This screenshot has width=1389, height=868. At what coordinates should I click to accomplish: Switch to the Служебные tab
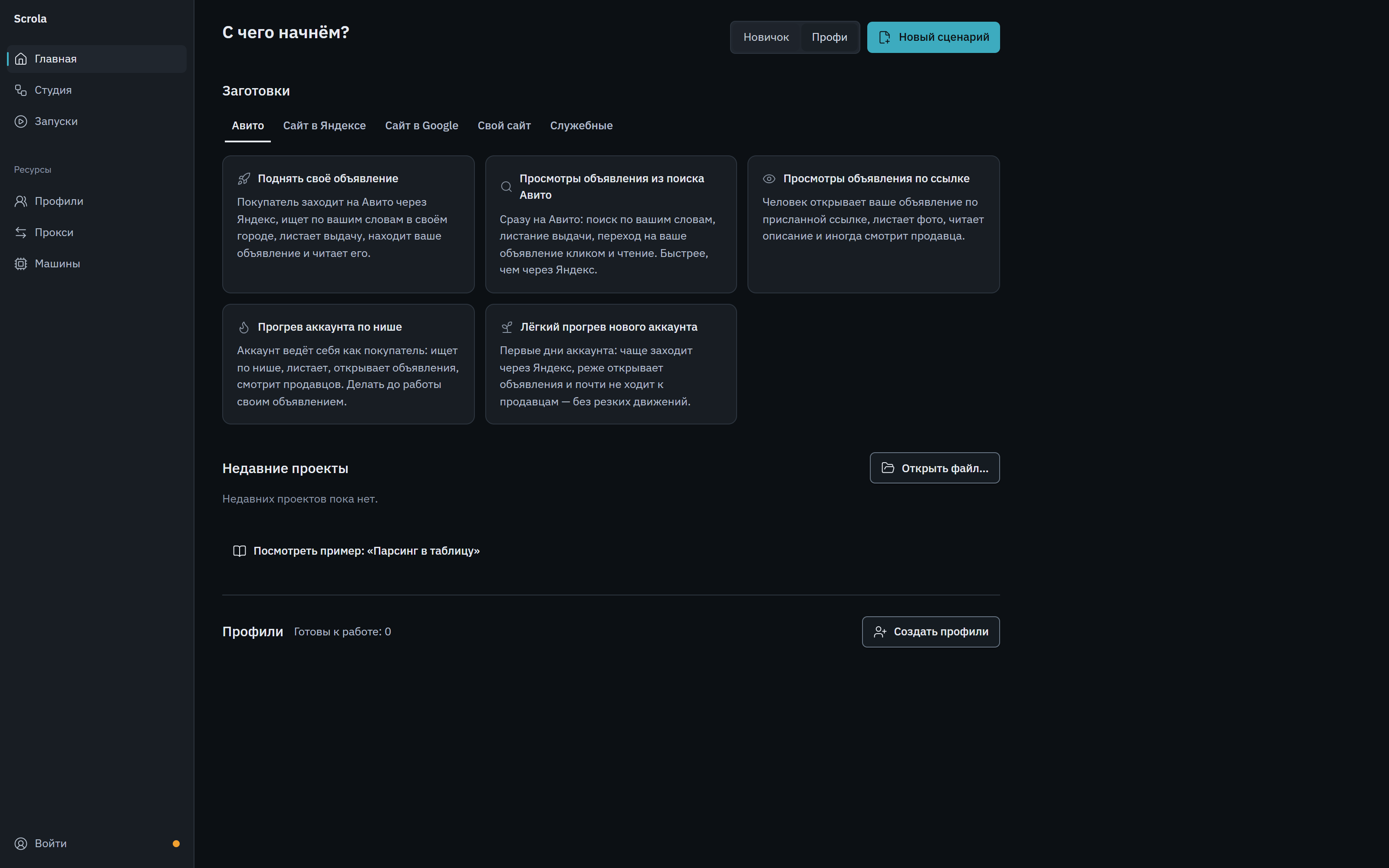click(582, 126)
